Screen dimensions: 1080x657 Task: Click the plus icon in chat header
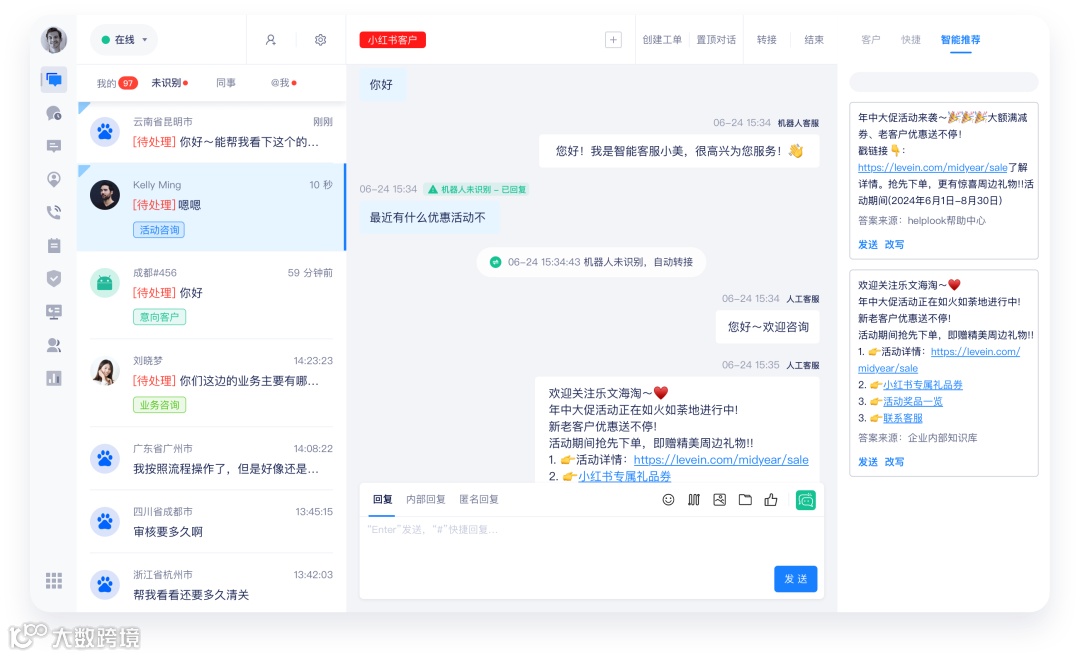pyautogui.click(x=613, y=40)
